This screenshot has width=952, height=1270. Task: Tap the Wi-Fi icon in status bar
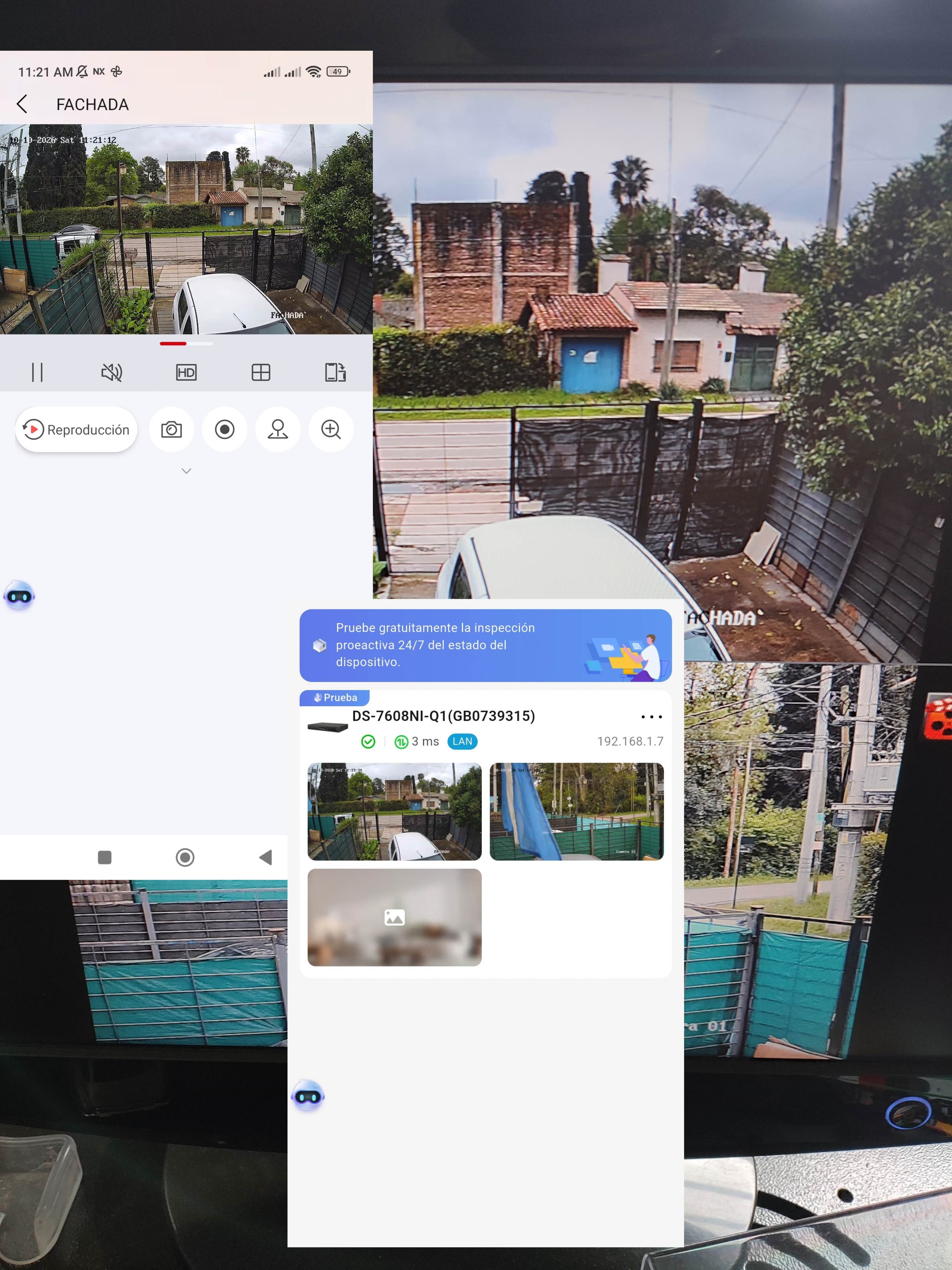[313, 72]
